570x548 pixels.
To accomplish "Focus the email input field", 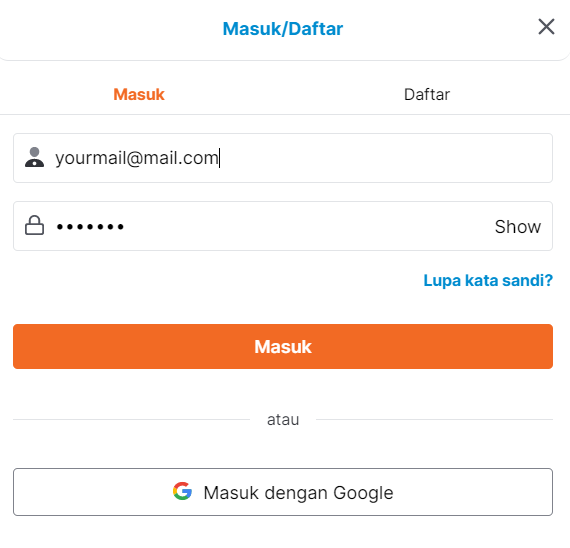I will click(x=283, y=158).
